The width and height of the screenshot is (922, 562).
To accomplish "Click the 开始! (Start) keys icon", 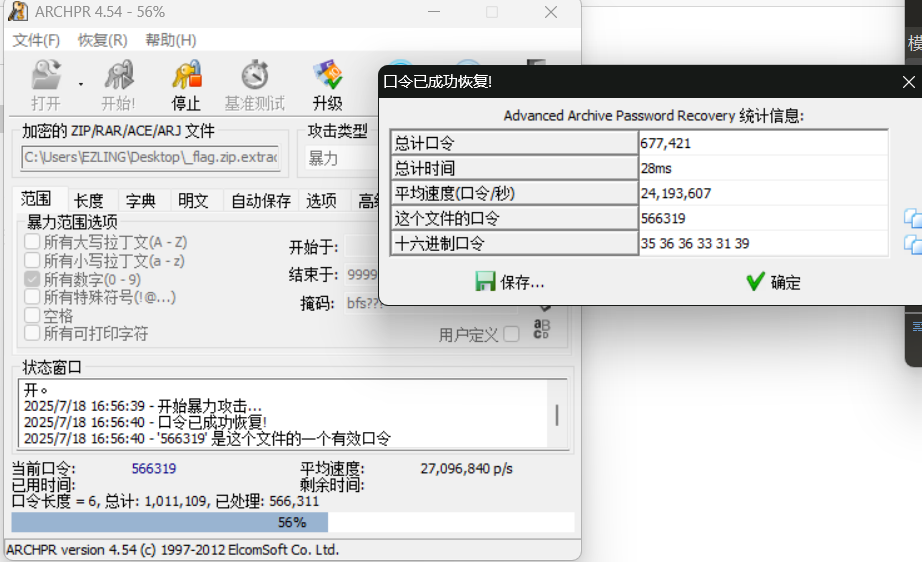I will pos(118,78).
